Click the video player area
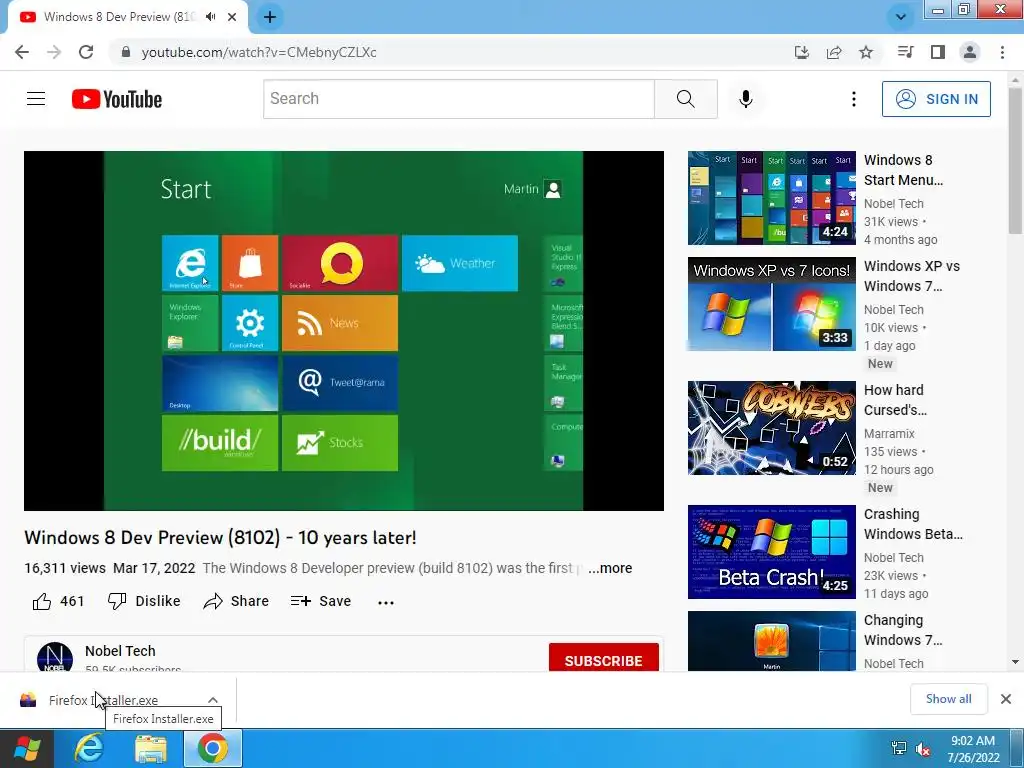This screenshot has width=1024, height=768. pos(344,330)
